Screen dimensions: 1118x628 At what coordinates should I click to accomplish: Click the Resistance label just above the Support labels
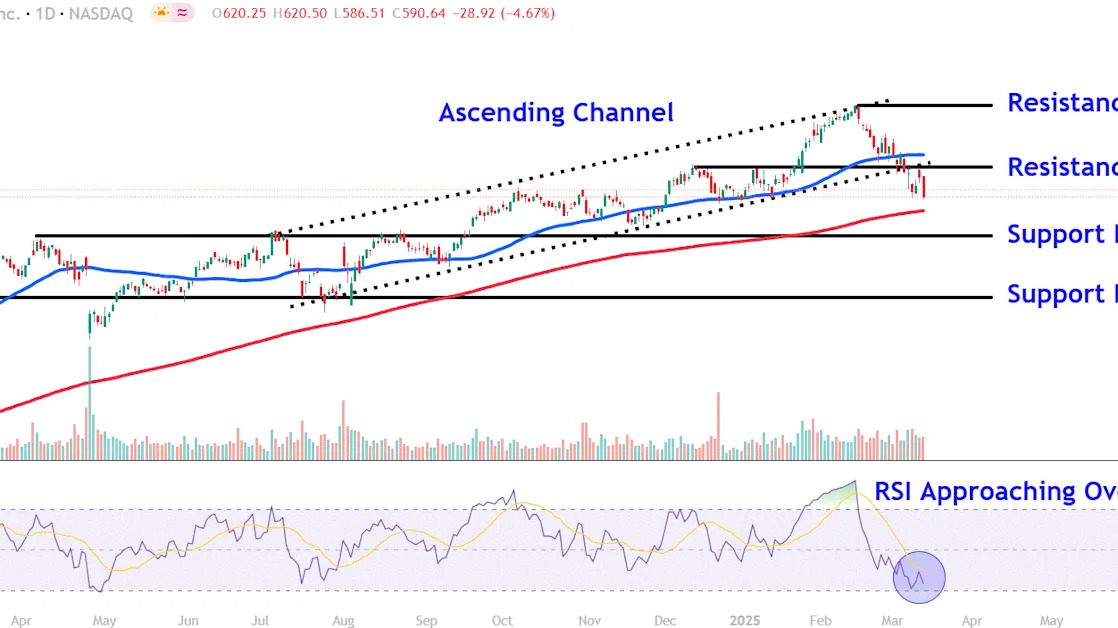[x=1062, y=167]
